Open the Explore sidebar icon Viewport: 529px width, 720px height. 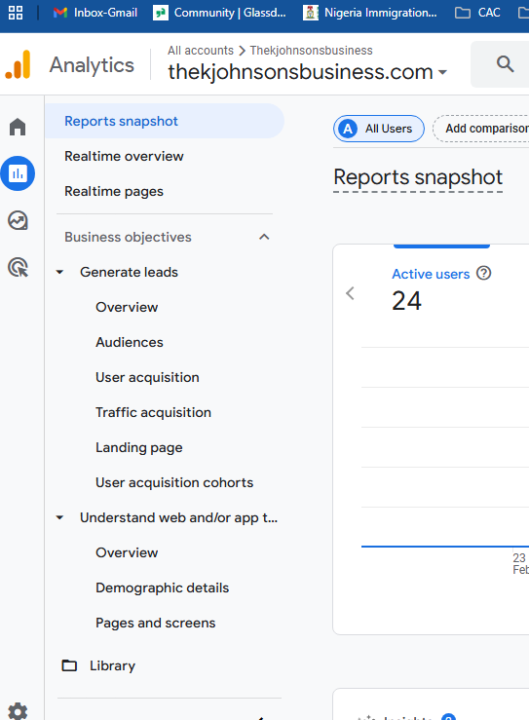pos(18,220)
